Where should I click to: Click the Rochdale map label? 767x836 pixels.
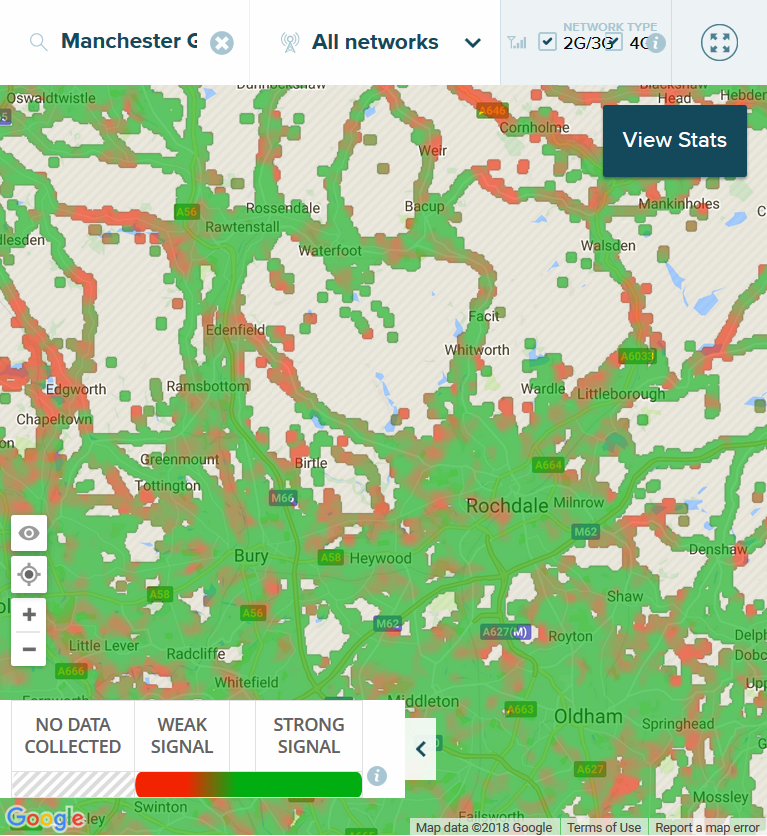[507, 506]
